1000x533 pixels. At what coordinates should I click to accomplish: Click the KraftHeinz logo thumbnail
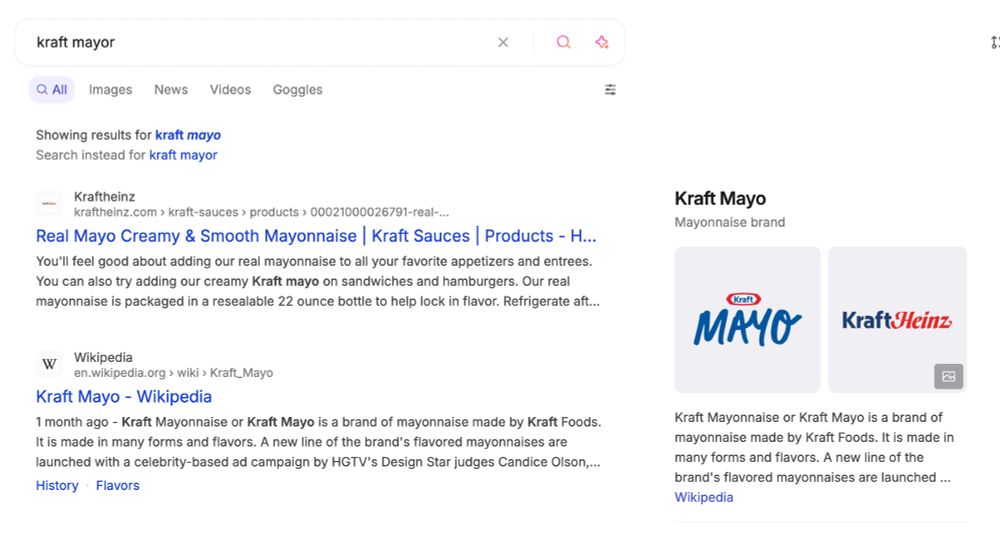897,320
